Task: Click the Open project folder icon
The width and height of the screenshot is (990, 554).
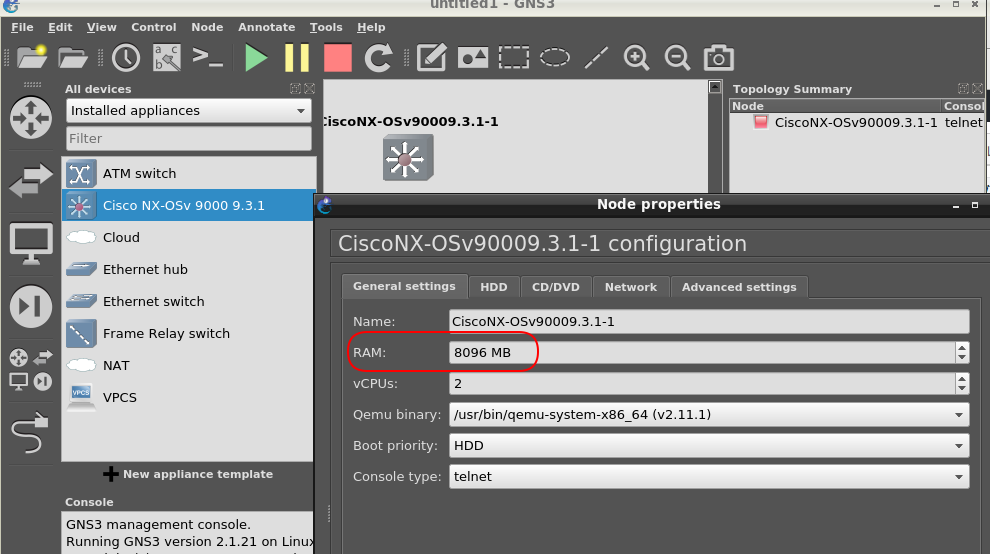Action: 73,57
